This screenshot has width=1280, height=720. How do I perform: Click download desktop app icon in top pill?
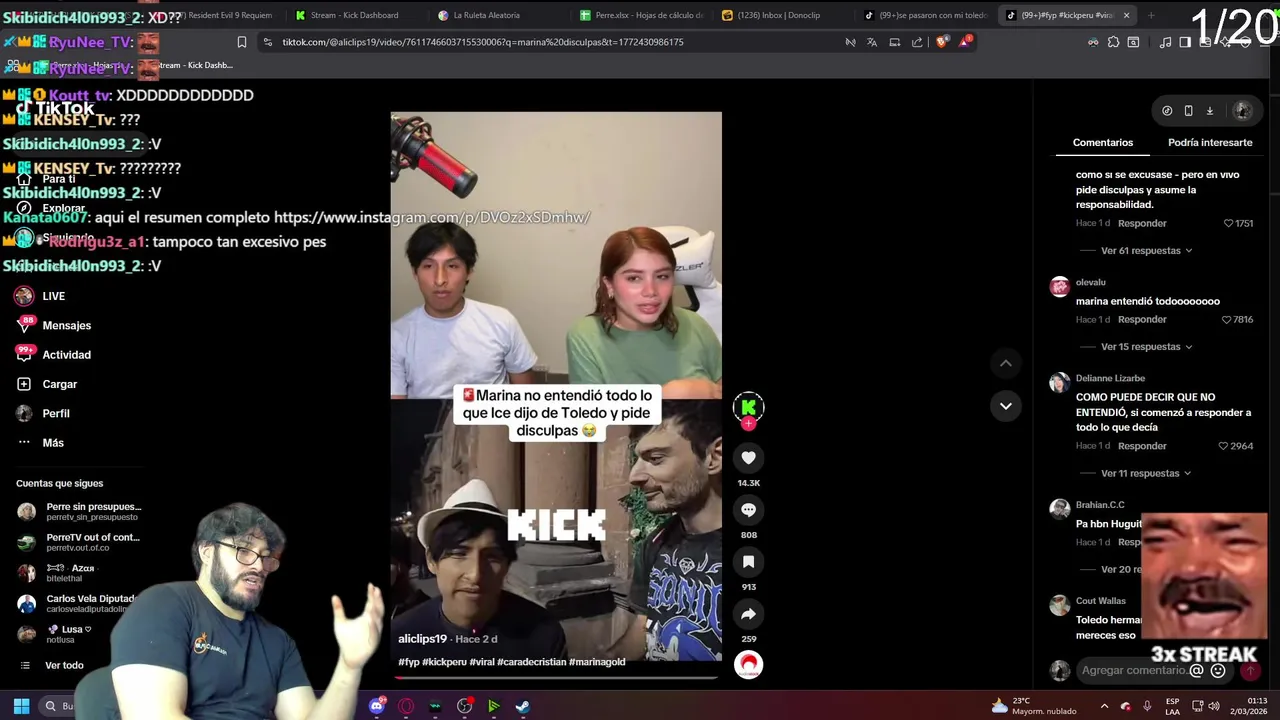(x=1209, y=111)
